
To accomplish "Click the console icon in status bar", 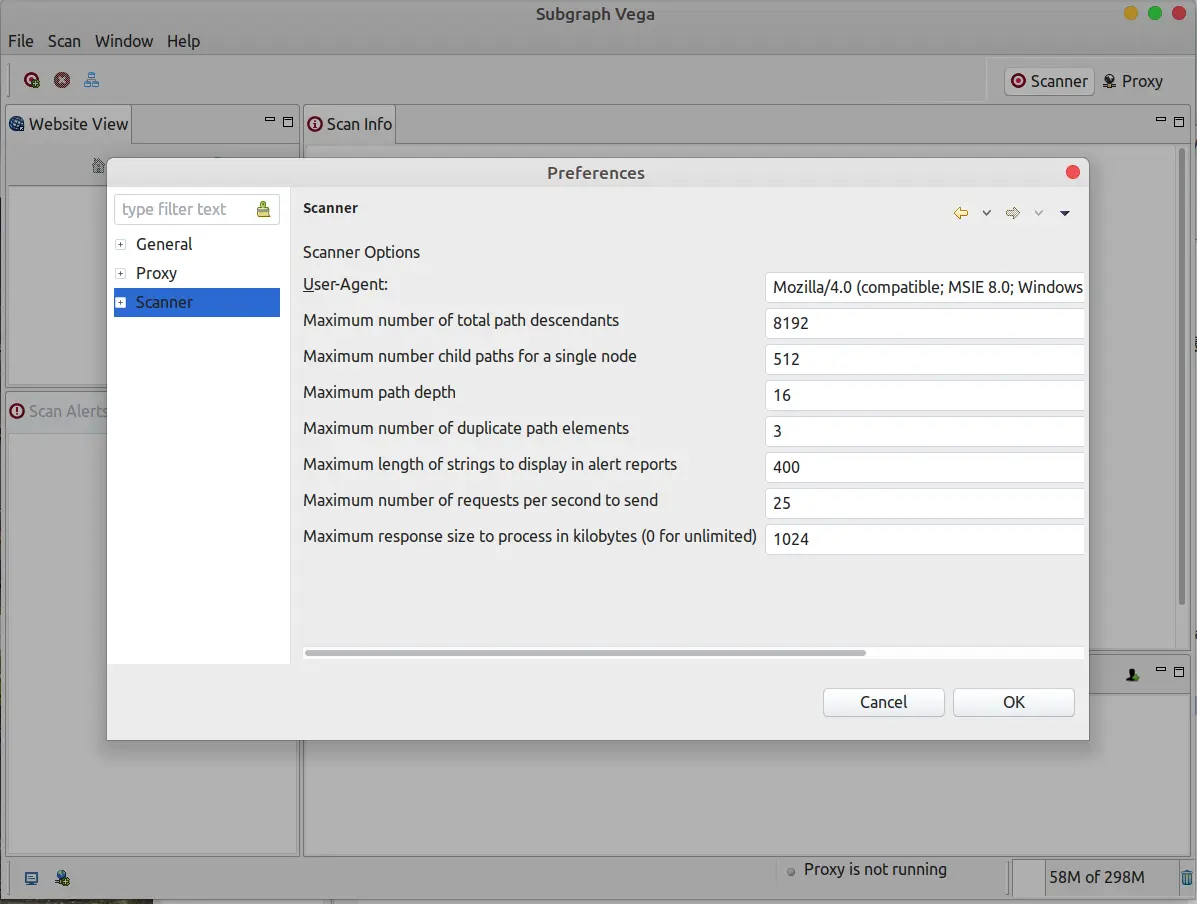I will [x=31, y=878].
